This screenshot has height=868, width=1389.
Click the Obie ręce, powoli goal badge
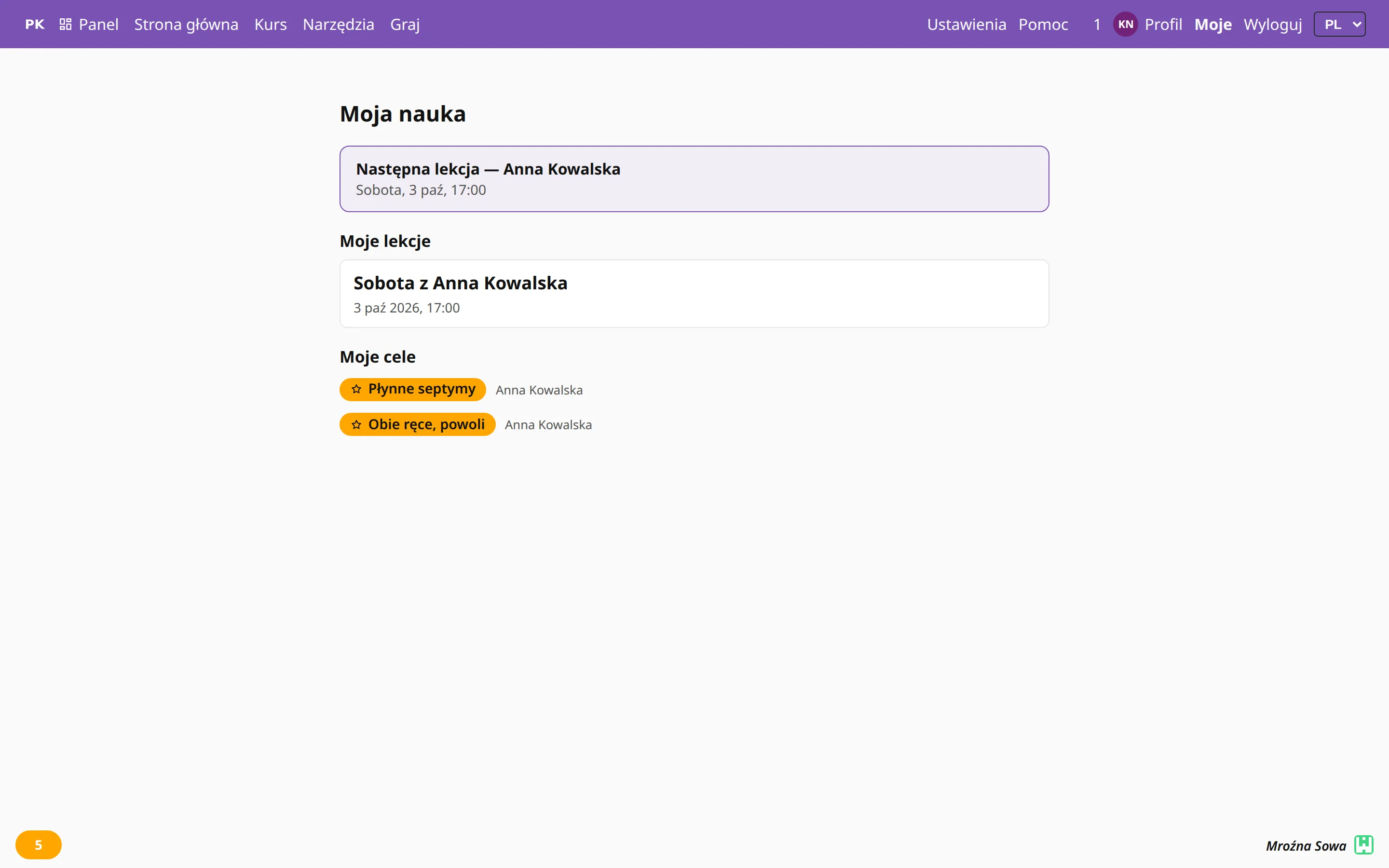[x=417, y=424]
